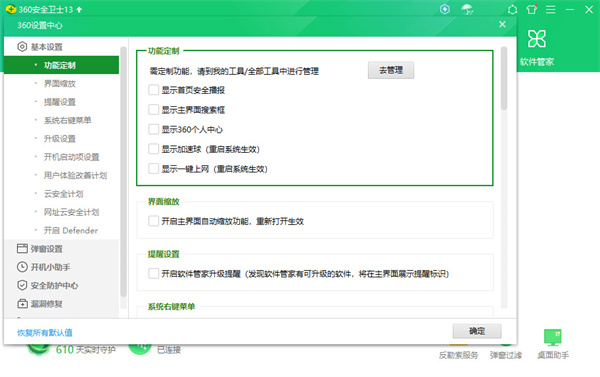The height and width of the screenshot is (377, 600).
Task: Click the 提醒设置 section heading in content
Action: (x=163, y=254)
